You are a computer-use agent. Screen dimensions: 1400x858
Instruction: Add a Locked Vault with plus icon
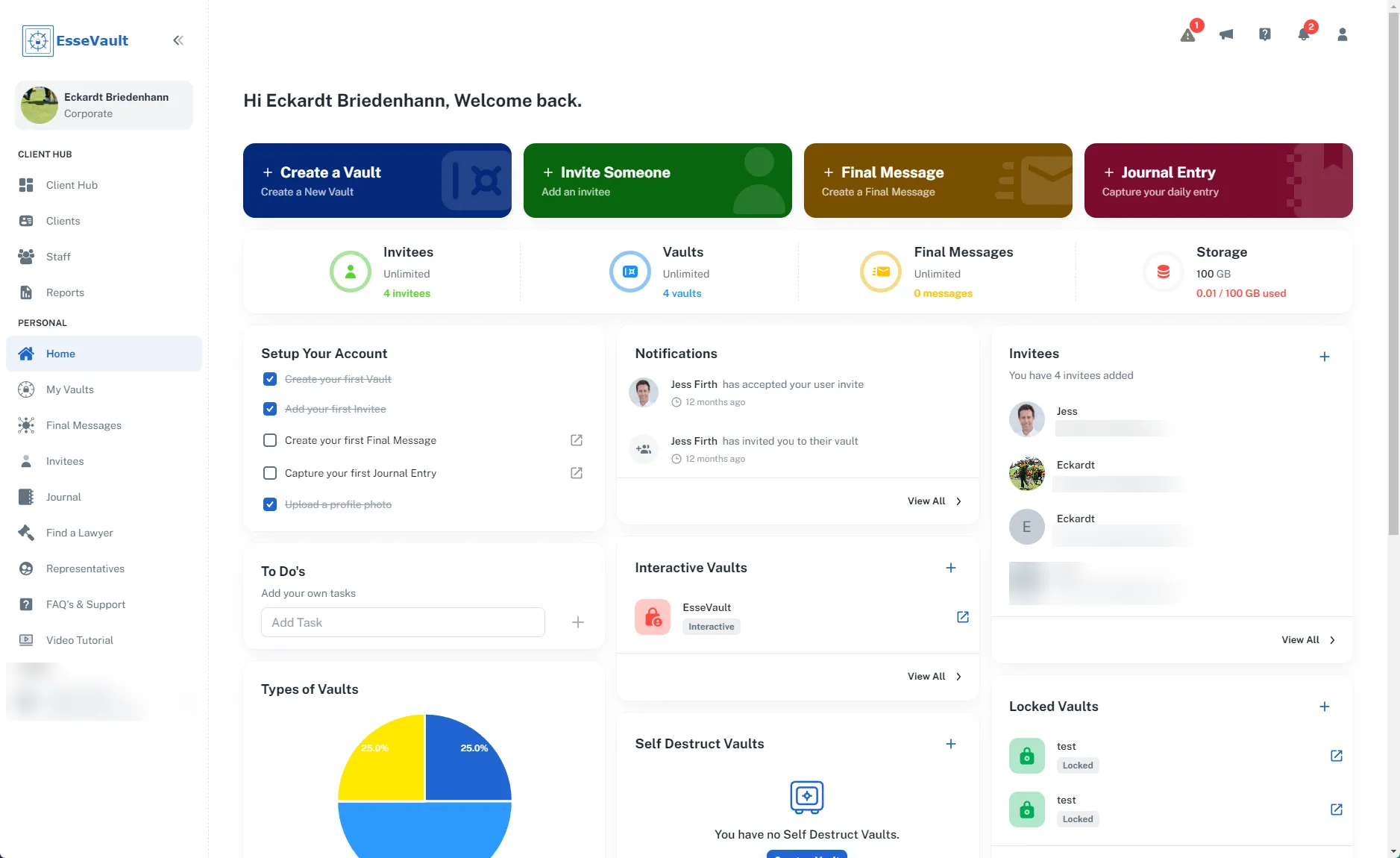pyautogui.click(x=1325, y=707)
